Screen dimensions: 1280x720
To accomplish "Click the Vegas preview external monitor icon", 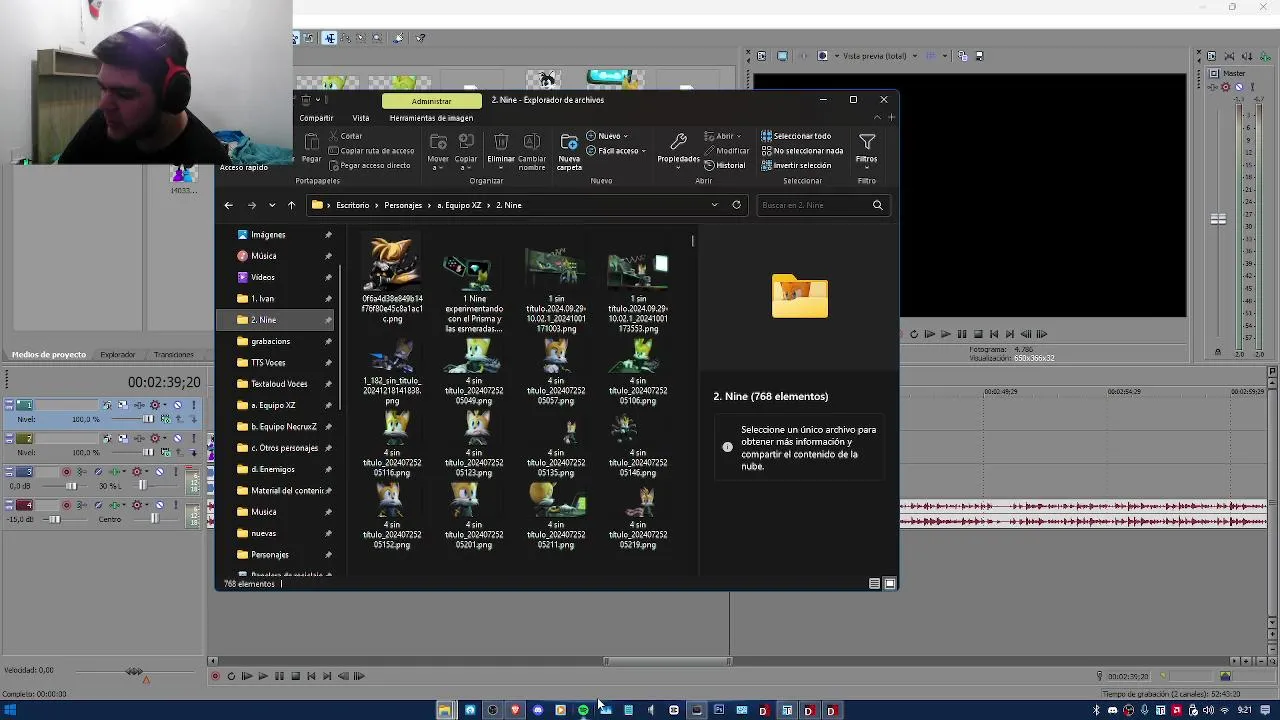I will tap(782, 56).
